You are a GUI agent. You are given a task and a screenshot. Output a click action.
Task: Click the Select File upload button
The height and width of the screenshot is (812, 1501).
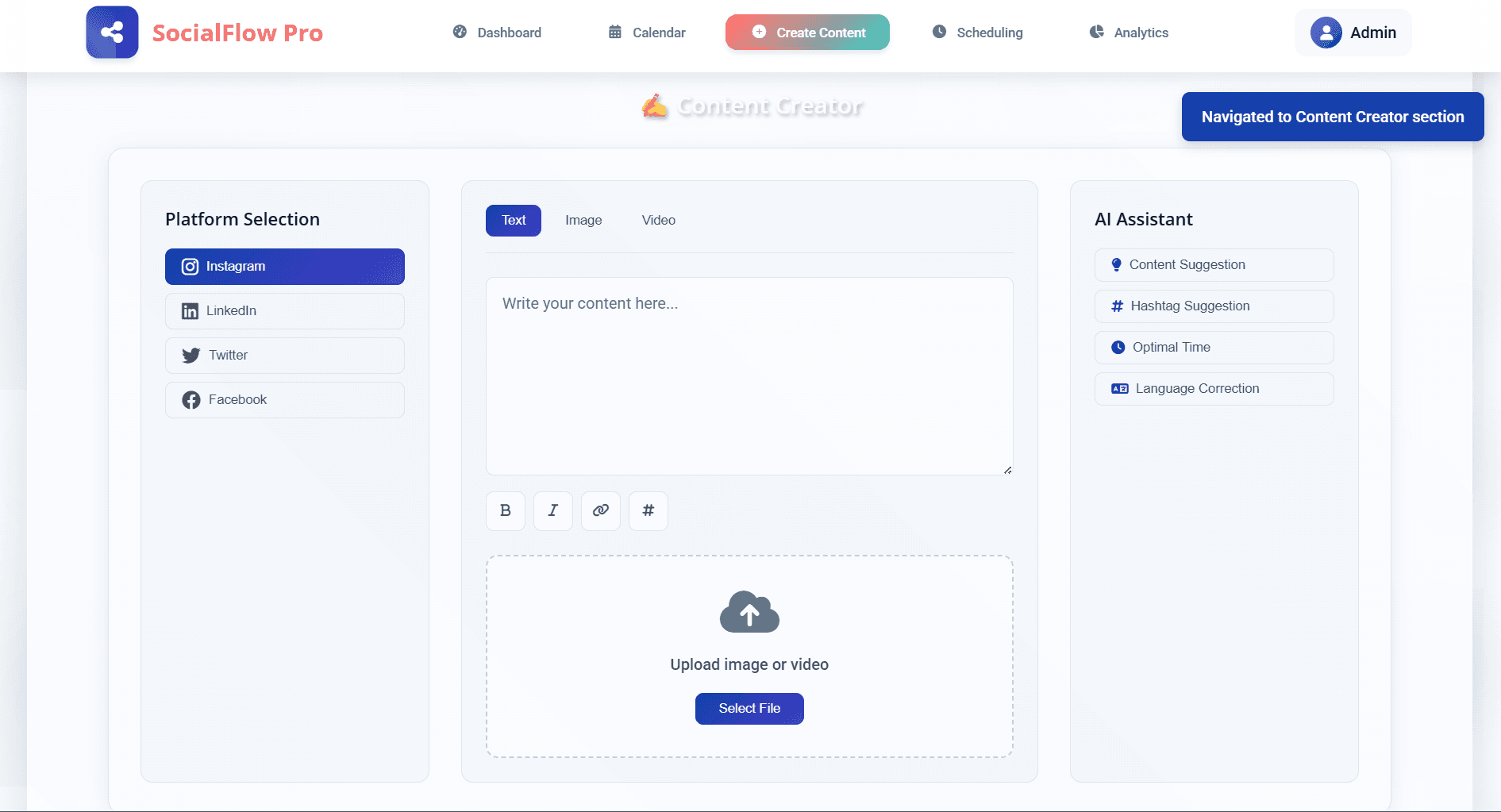[749, 708]
